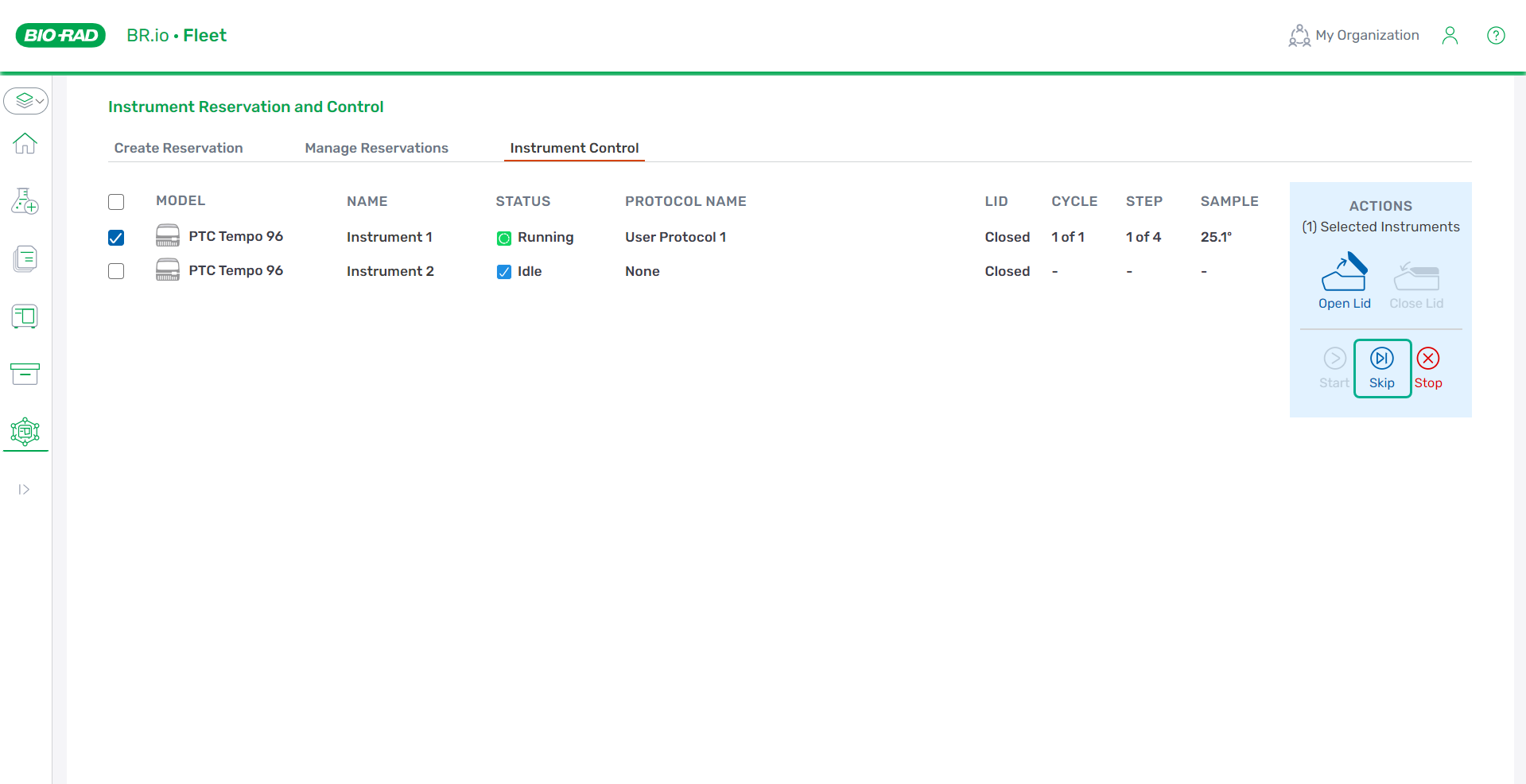Check the Instrument 2 row checkbox
Viewport: 1526px width, 784px height.
point(116,272)
